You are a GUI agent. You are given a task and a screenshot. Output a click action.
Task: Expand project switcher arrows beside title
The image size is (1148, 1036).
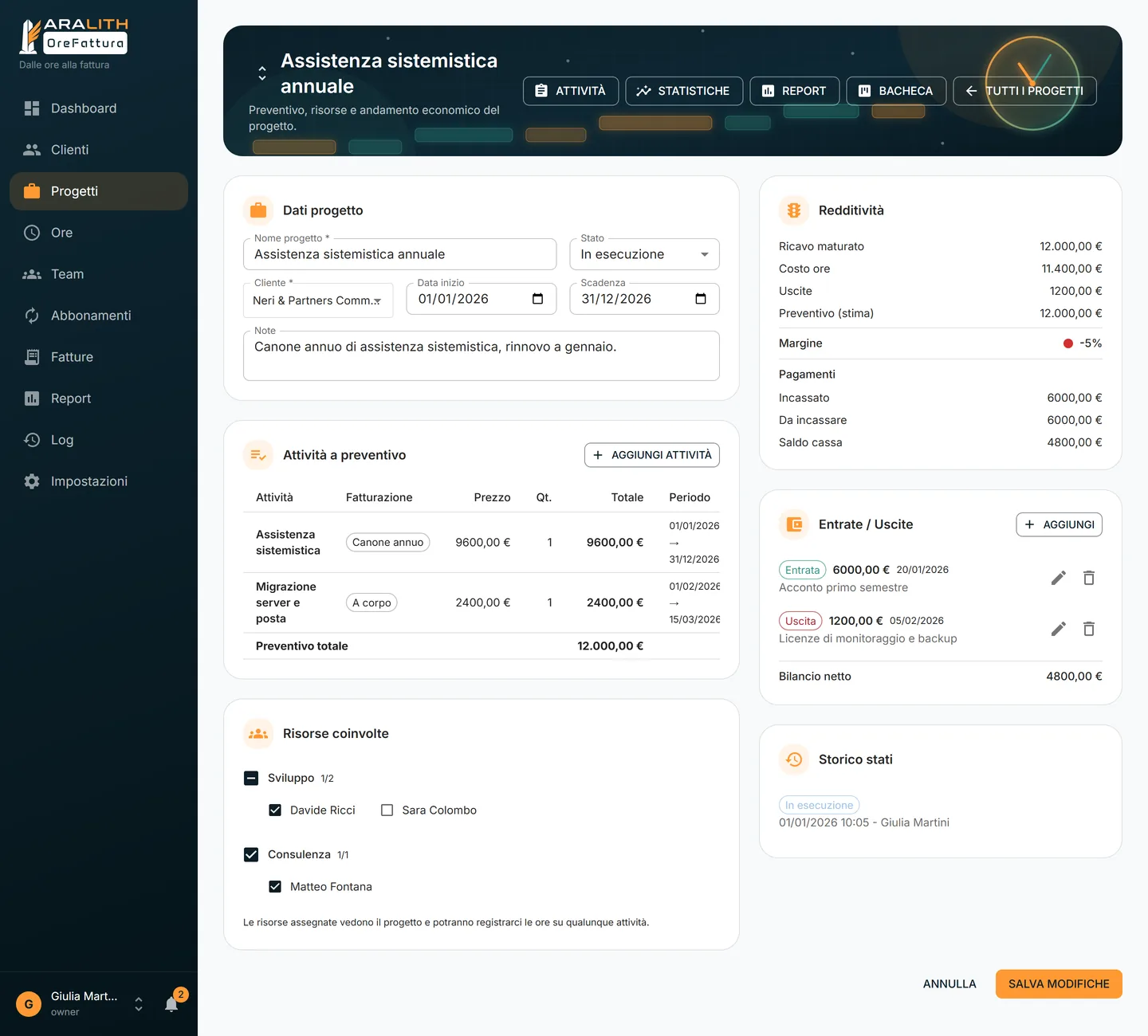[262, 73]
